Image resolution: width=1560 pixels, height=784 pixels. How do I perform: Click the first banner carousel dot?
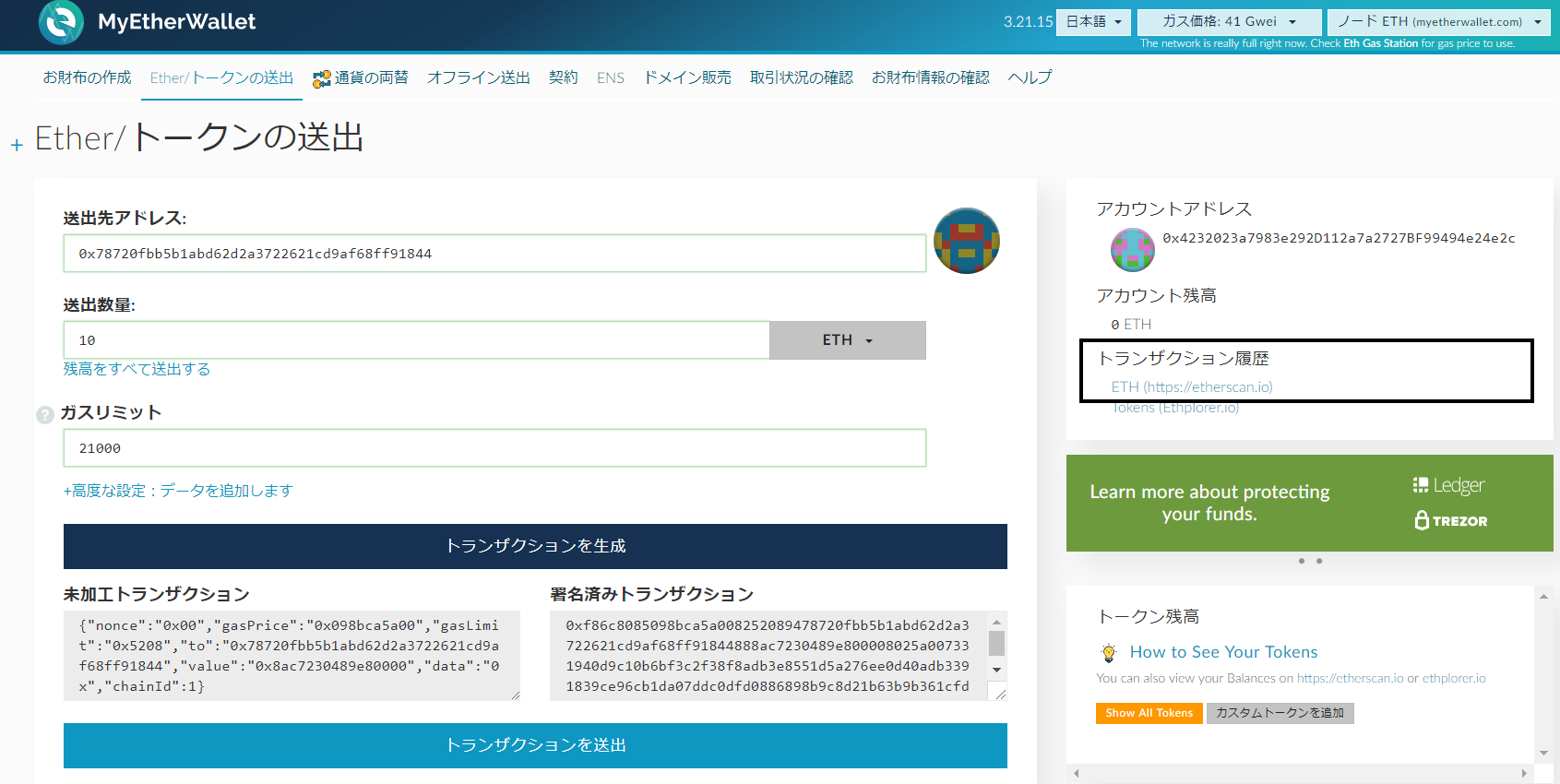(x=1302, y=561)
